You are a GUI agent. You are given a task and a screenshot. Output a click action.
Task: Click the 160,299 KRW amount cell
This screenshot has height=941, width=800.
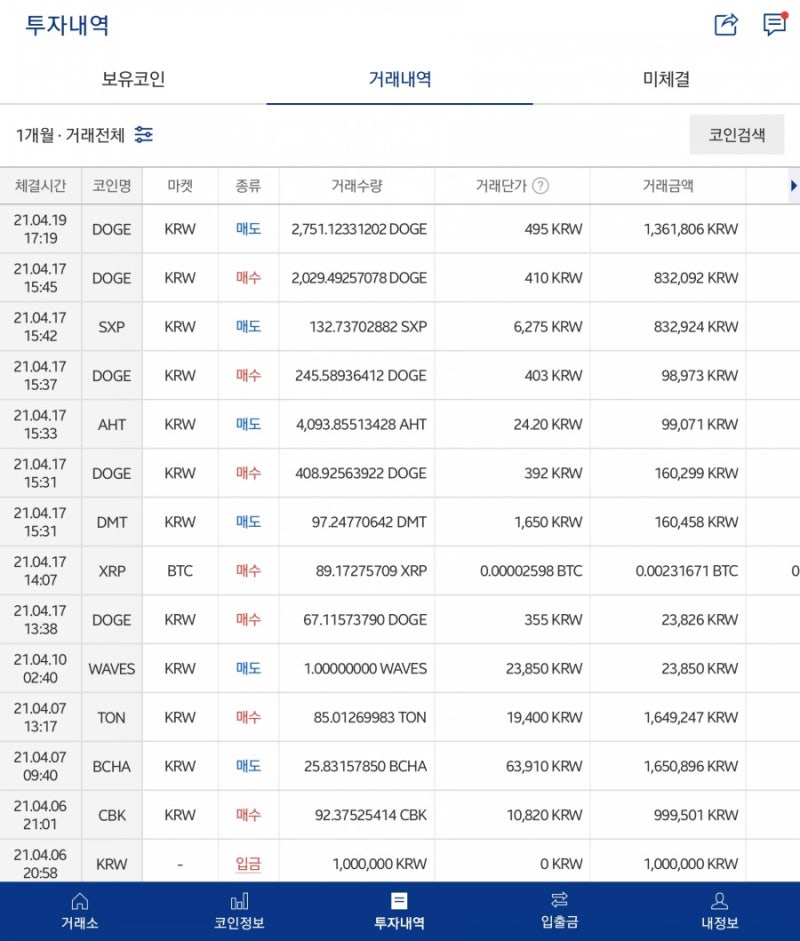coord(668,474)
